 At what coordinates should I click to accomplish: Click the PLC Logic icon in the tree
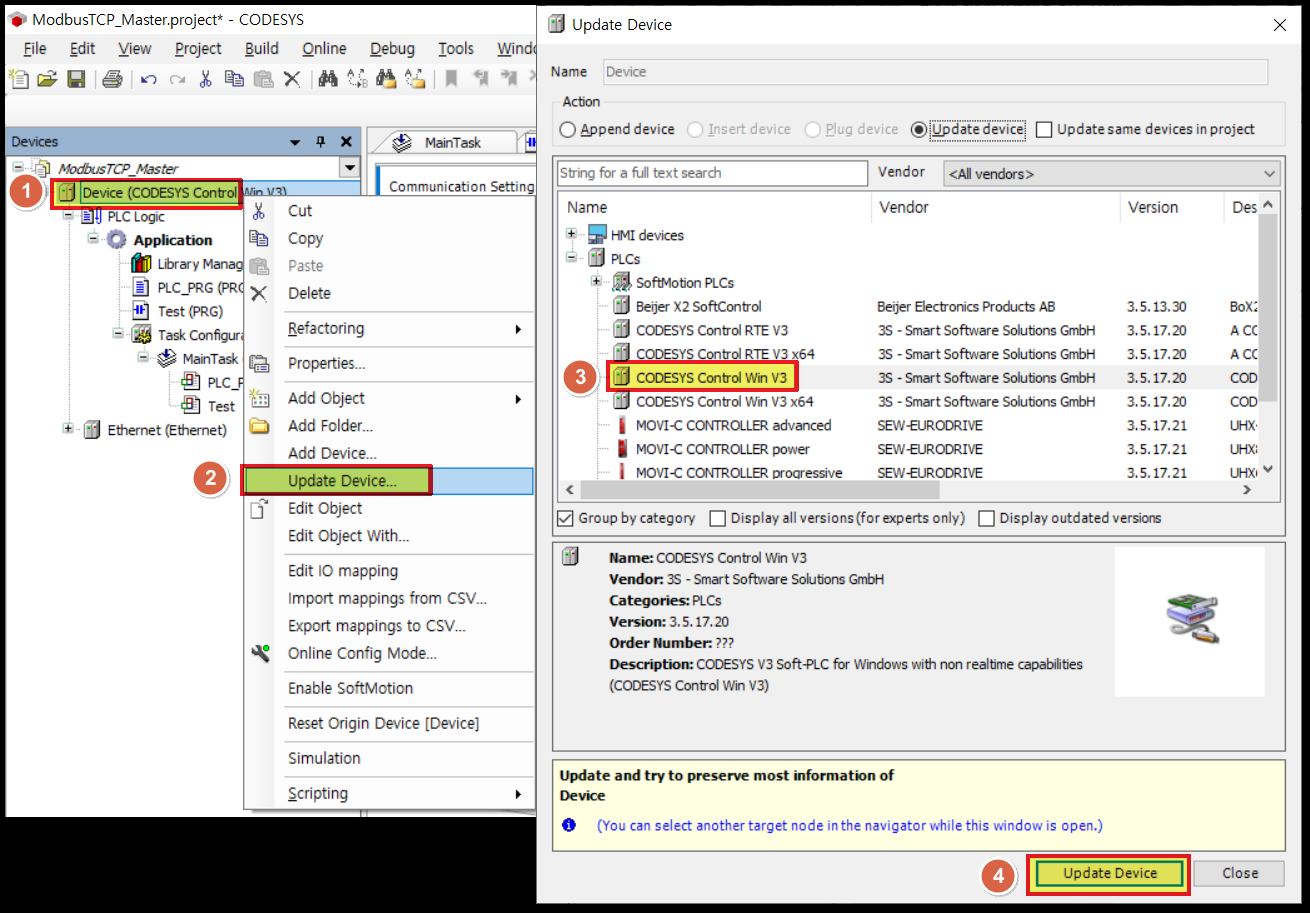click(x=92, y=216)
